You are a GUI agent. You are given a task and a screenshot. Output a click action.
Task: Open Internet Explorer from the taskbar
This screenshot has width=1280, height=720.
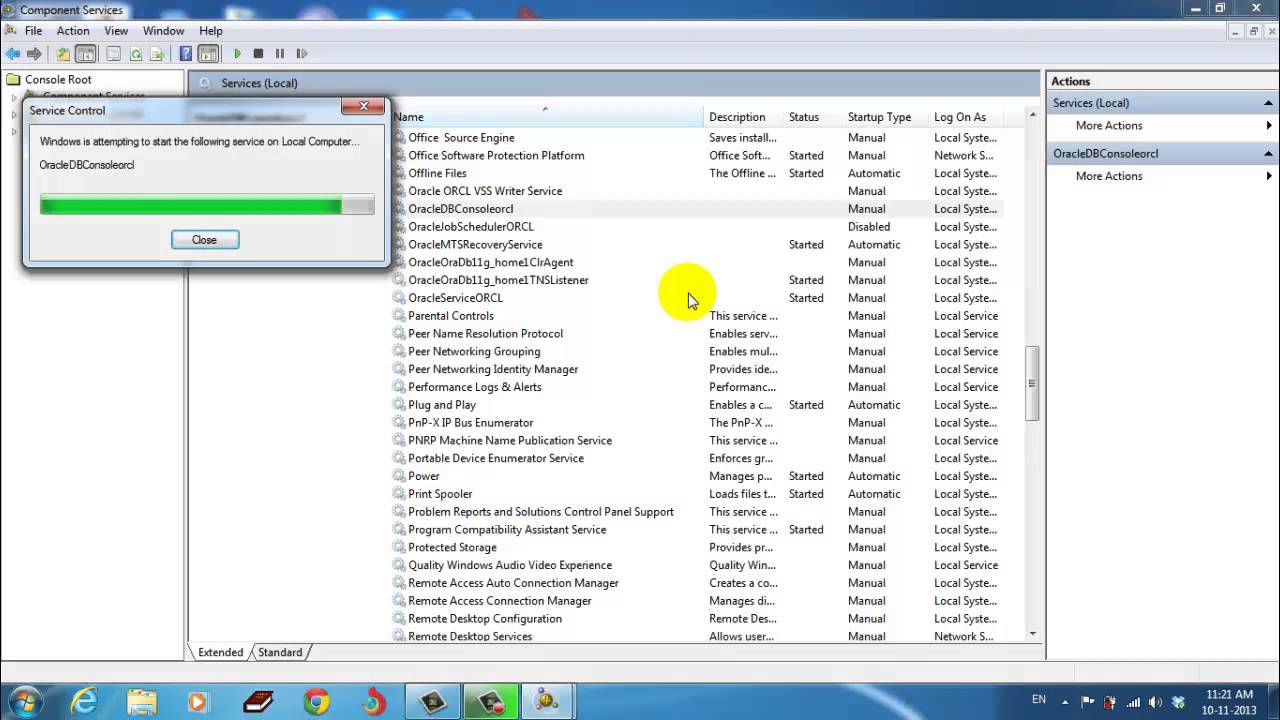pyautogui.click(x=84, y=701)
